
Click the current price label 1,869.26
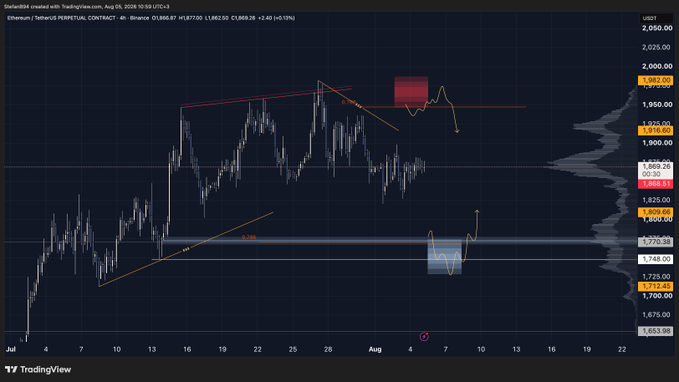tap(656, 166)
